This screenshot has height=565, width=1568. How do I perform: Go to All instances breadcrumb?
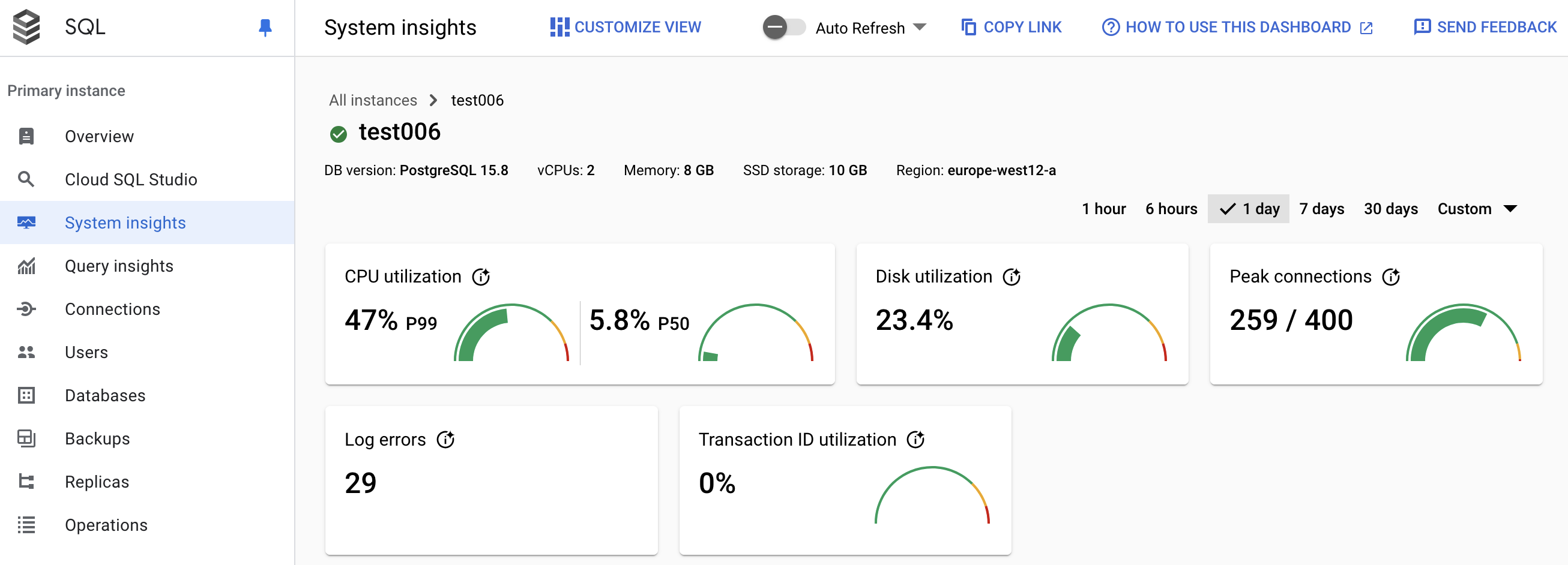(373, 100)
